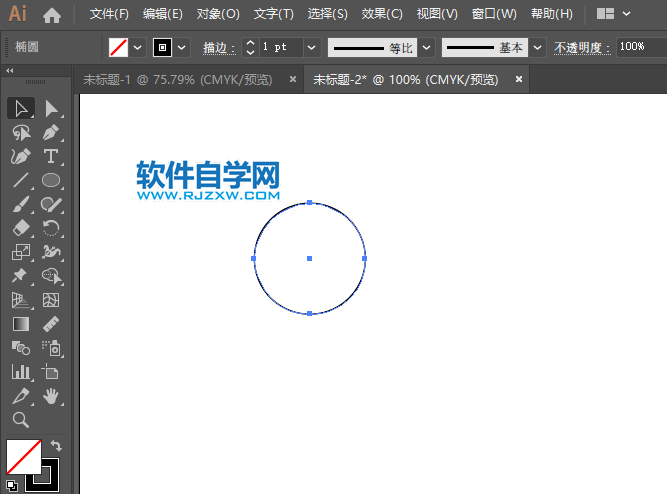Reset to default fill and stroke

coord(12,485)
